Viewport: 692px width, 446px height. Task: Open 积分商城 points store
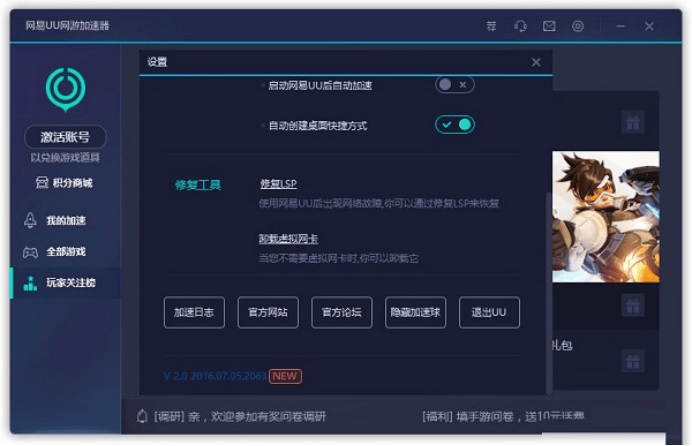(x=64, y=182)
